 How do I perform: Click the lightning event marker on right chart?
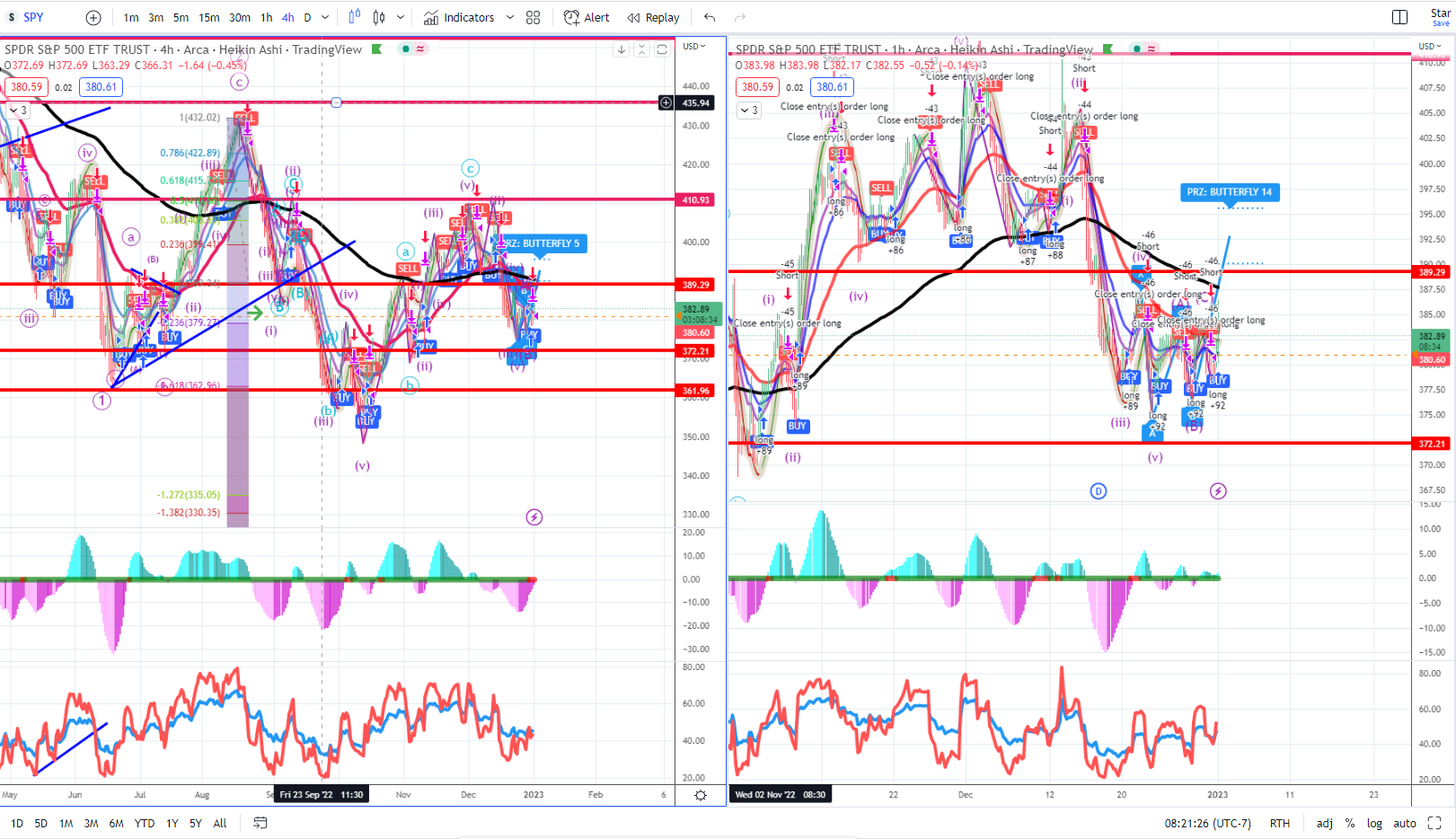(x=1218, y=491)
